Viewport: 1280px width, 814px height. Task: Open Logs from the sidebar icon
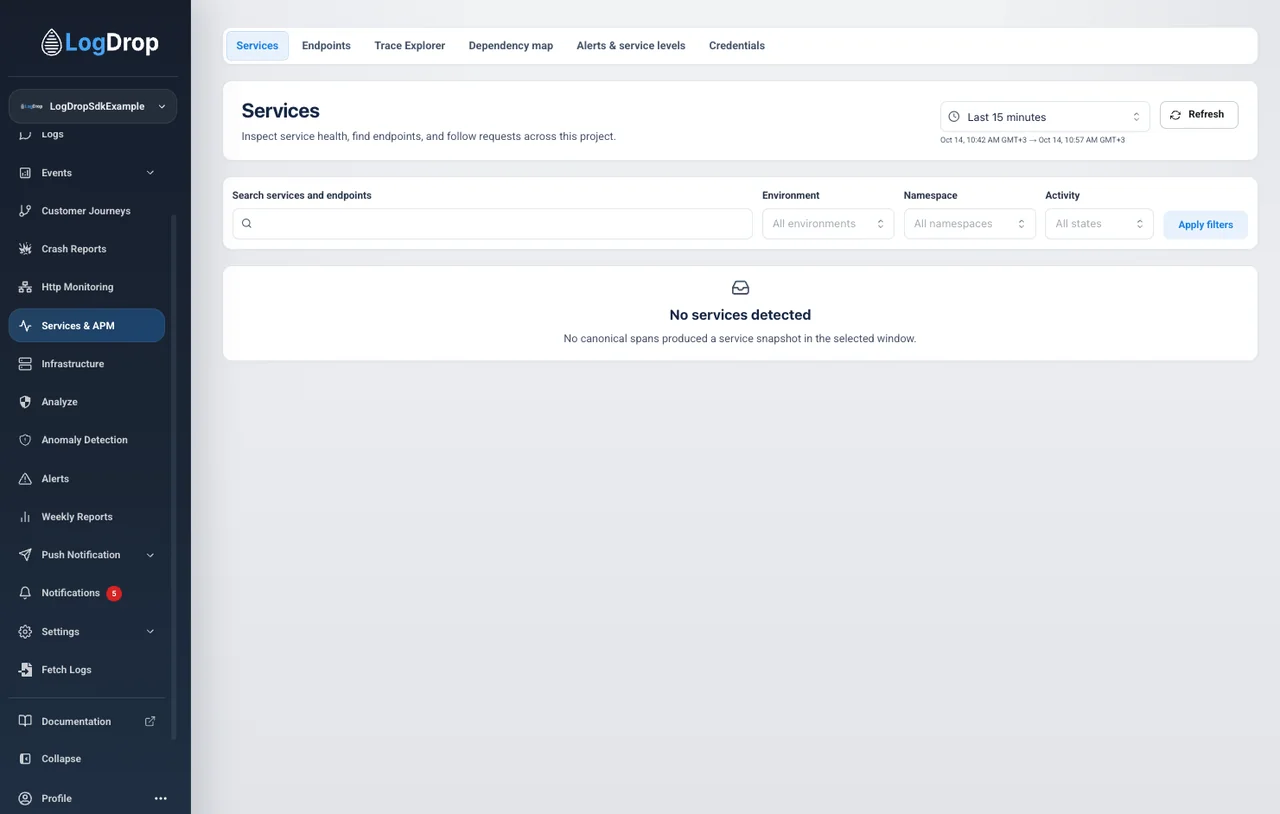[25, 134]
